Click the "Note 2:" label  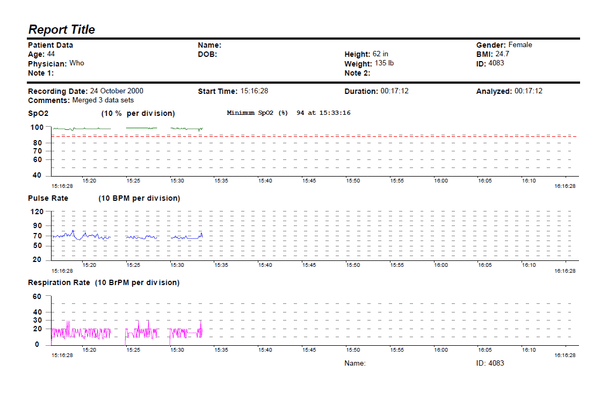(x=357, y=73)
